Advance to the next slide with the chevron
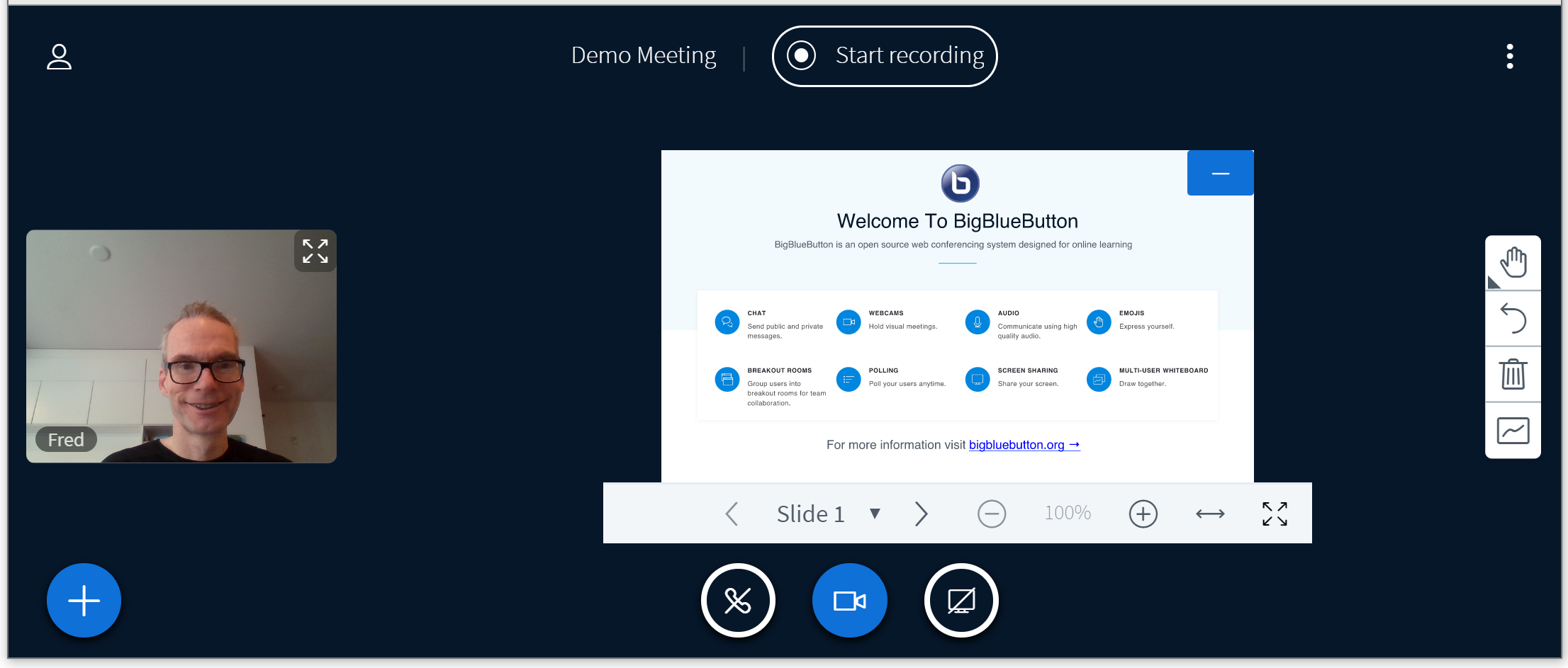1568x668 pixels. (921, 514)
